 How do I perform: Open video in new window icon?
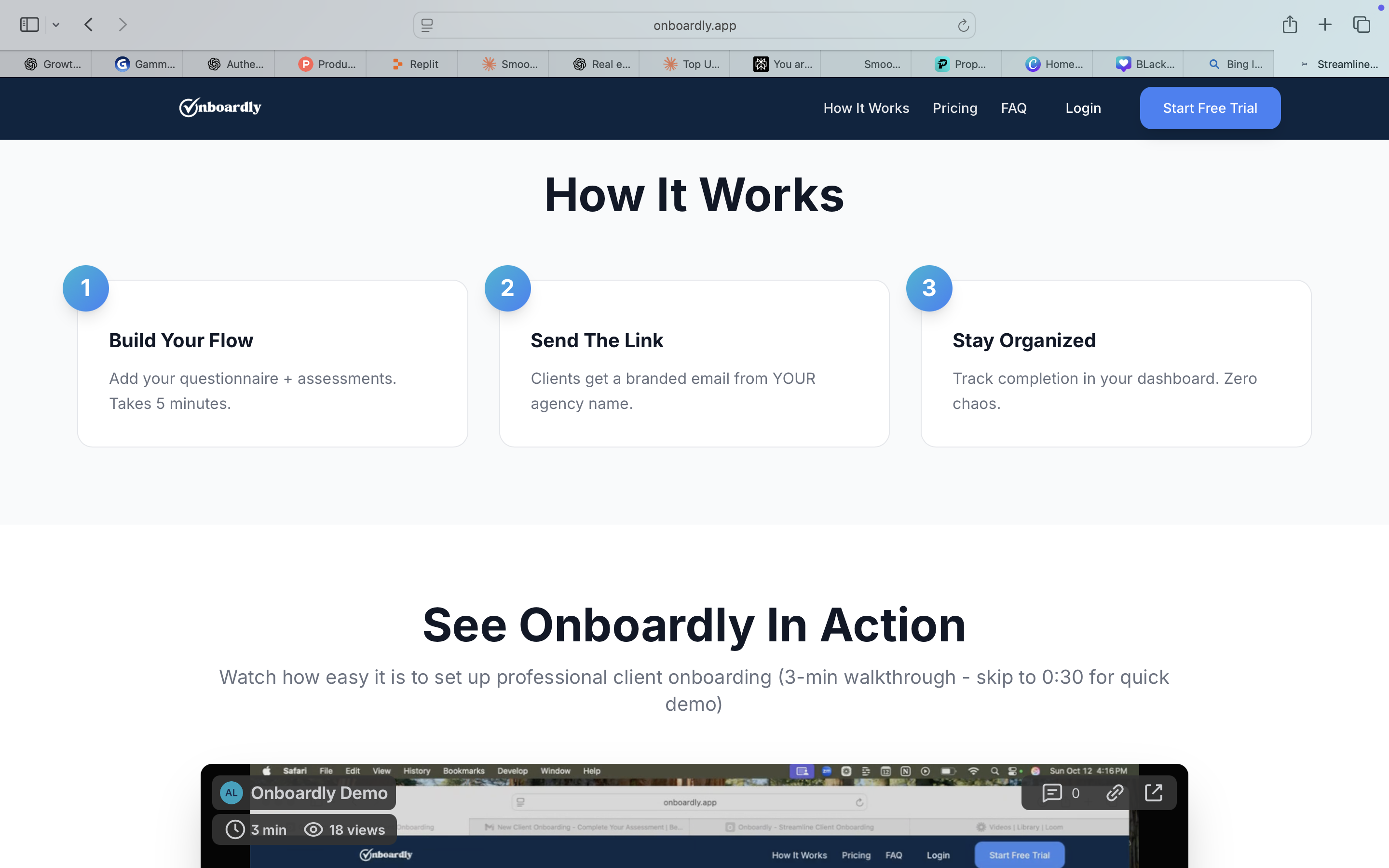tap(1154, 793)
